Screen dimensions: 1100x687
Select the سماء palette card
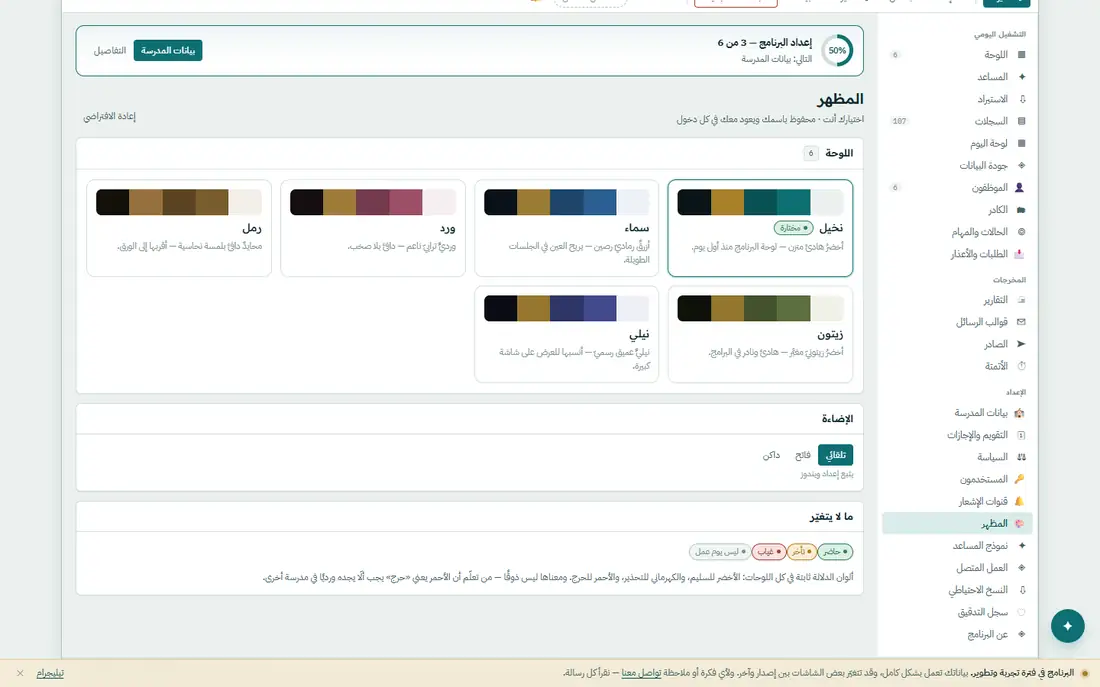566,227
